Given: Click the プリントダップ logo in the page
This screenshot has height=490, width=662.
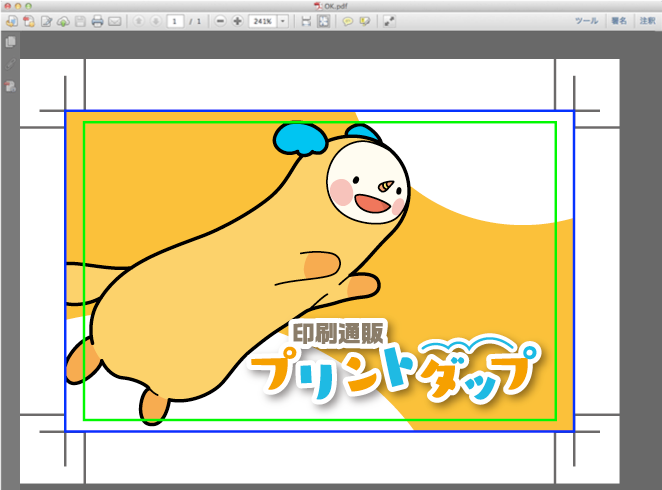Looking at the screenshot, I should coord(395,369).
